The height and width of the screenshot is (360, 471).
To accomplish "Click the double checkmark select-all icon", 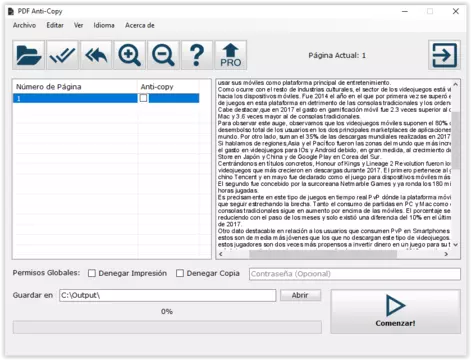I will click(x=62, y=55).
